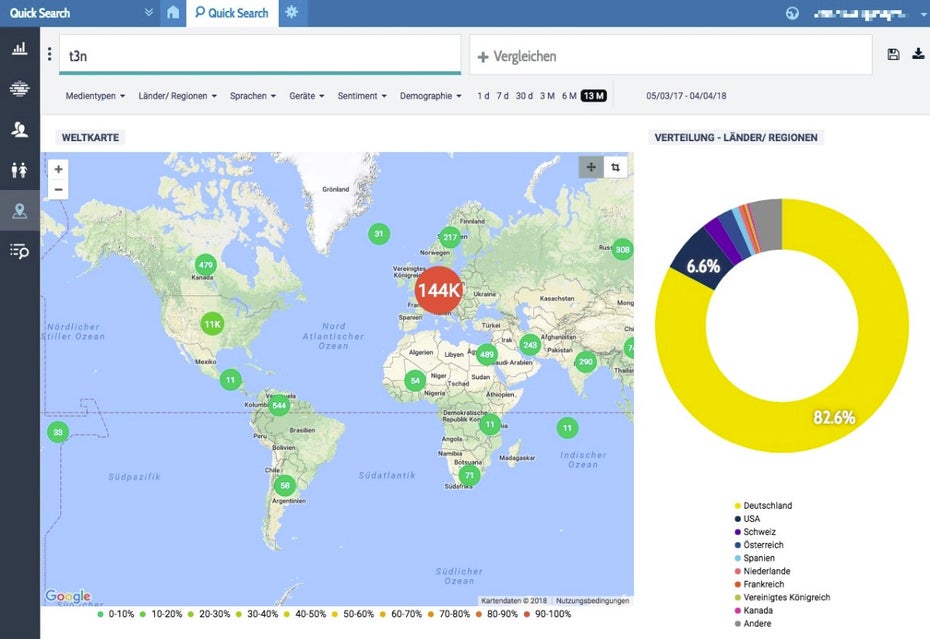Open the Google logo link on map
The image size is (930, 639).
tap(68, 595)
